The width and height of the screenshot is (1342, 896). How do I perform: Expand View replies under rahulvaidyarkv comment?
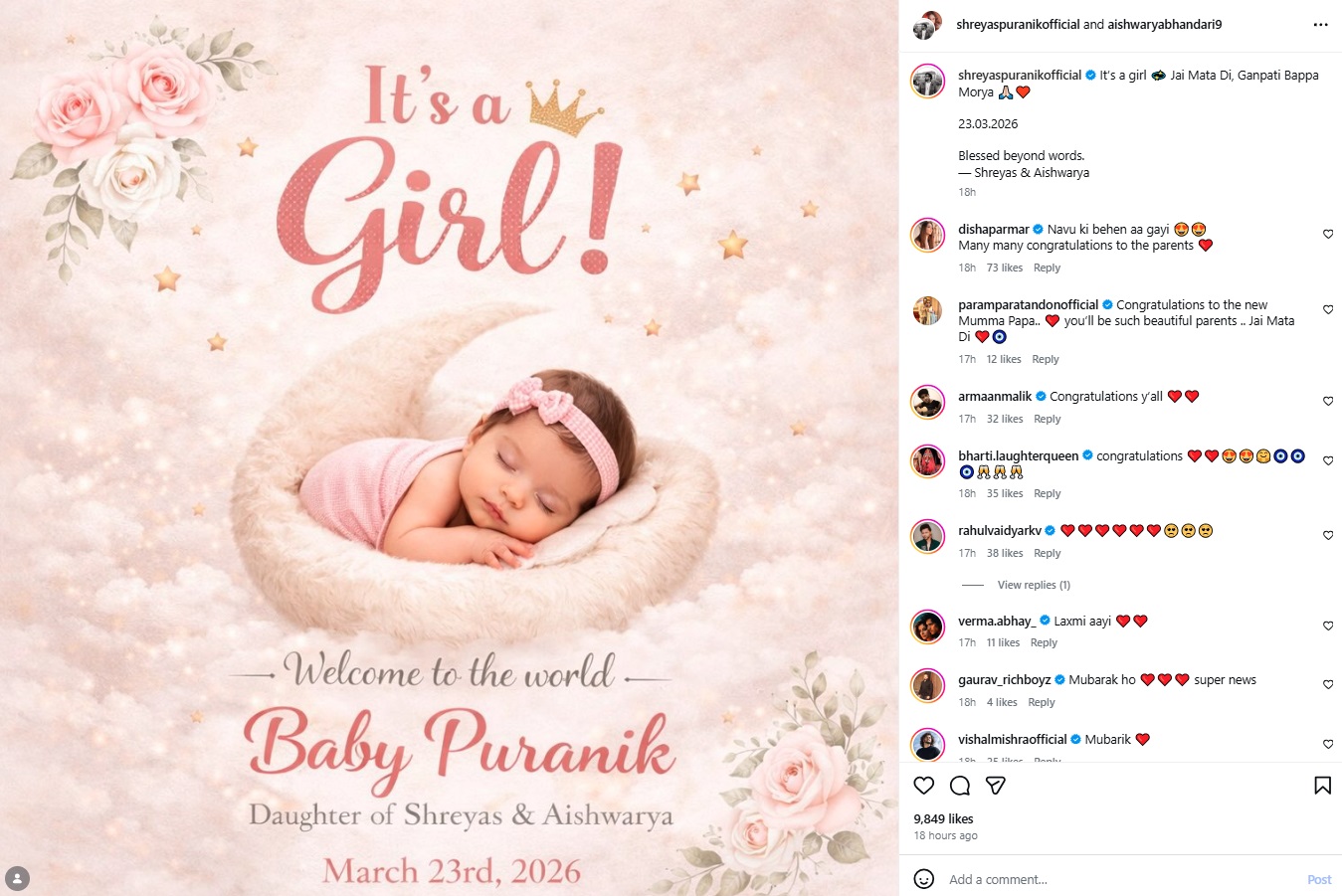coord(1034,585)
